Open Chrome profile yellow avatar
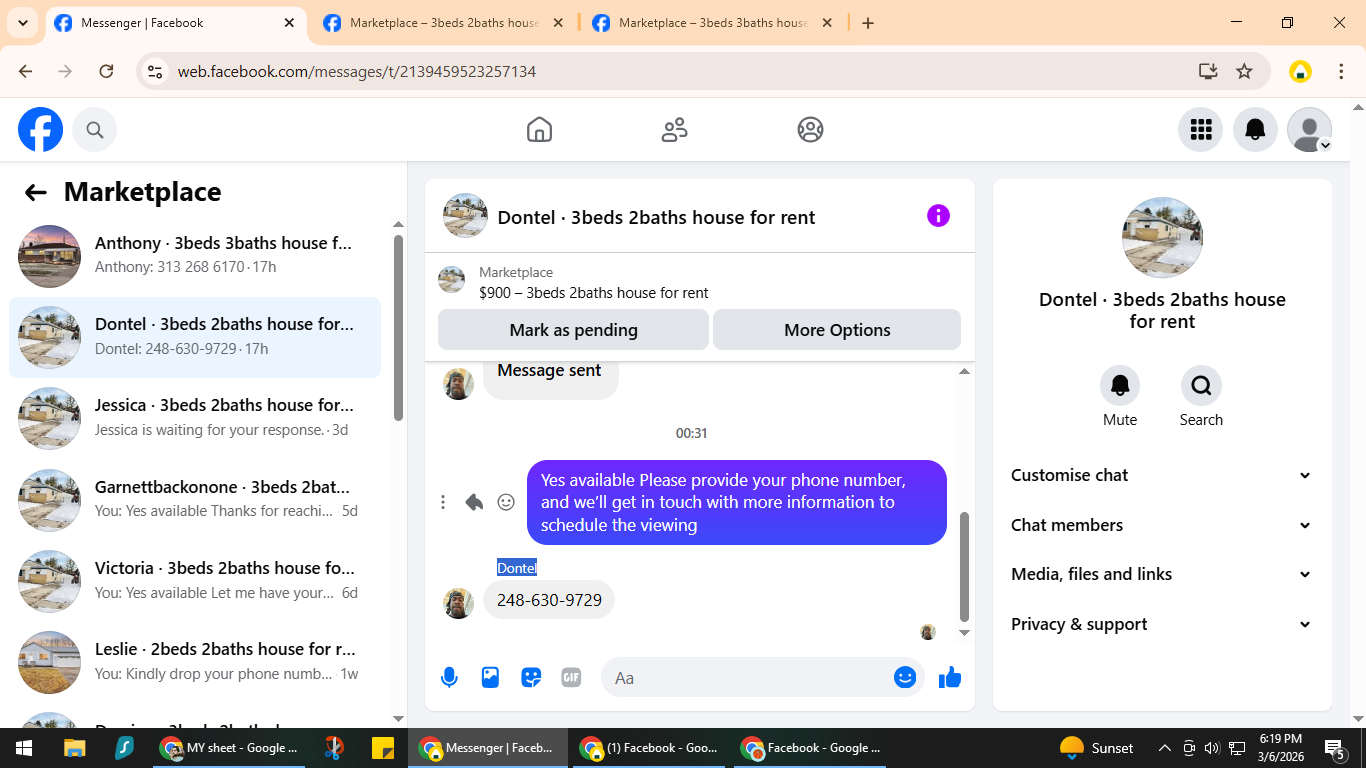1366x768 pixels. point(1300,71)
